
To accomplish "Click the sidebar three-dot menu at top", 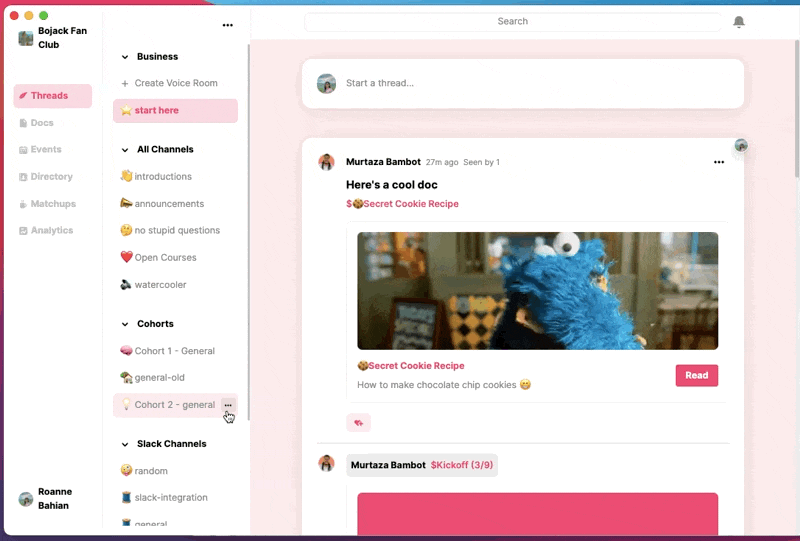I will tap(227, 25).
